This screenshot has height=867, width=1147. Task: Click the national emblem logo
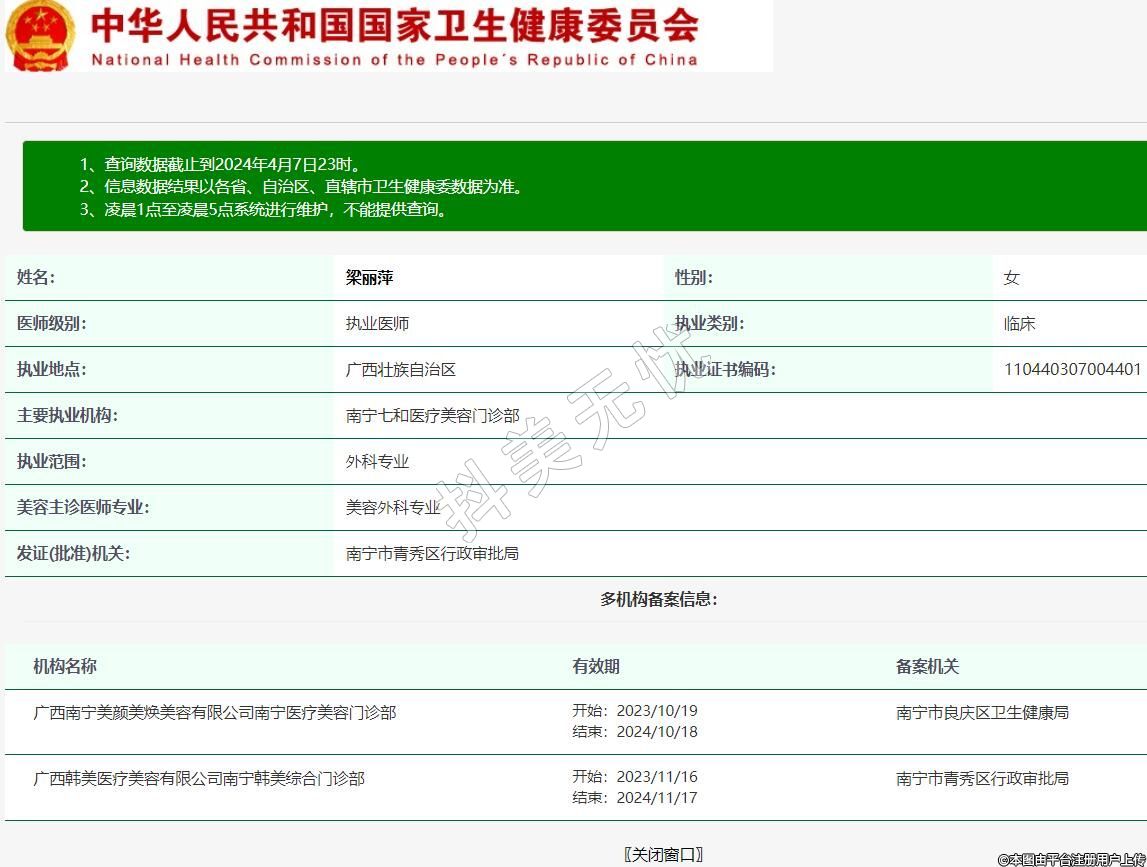click(x=40, y=35)
